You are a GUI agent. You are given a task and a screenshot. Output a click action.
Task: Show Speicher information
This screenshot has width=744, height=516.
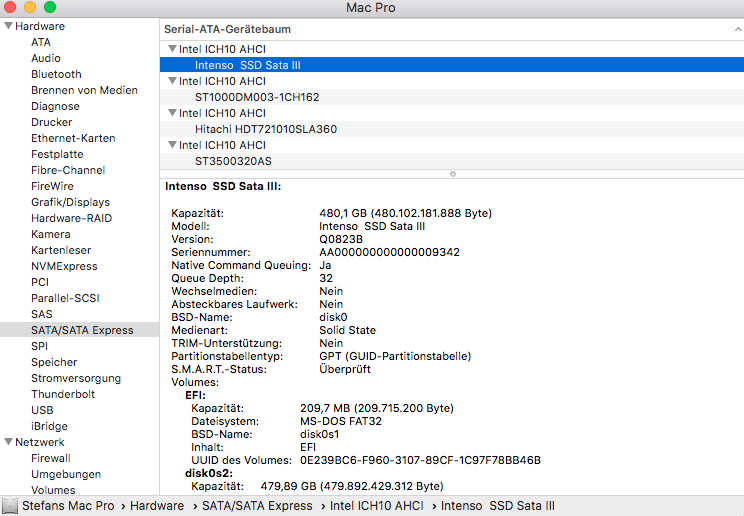tap(54, 362)
